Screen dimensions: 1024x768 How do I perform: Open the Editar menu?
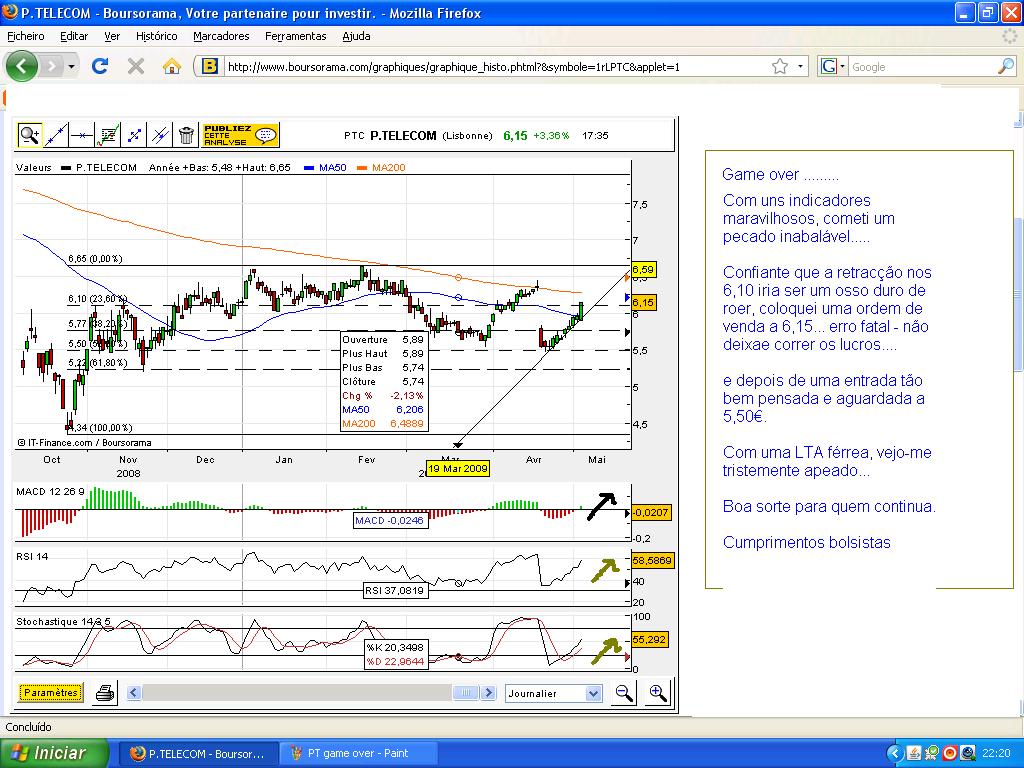click(74, 36)
